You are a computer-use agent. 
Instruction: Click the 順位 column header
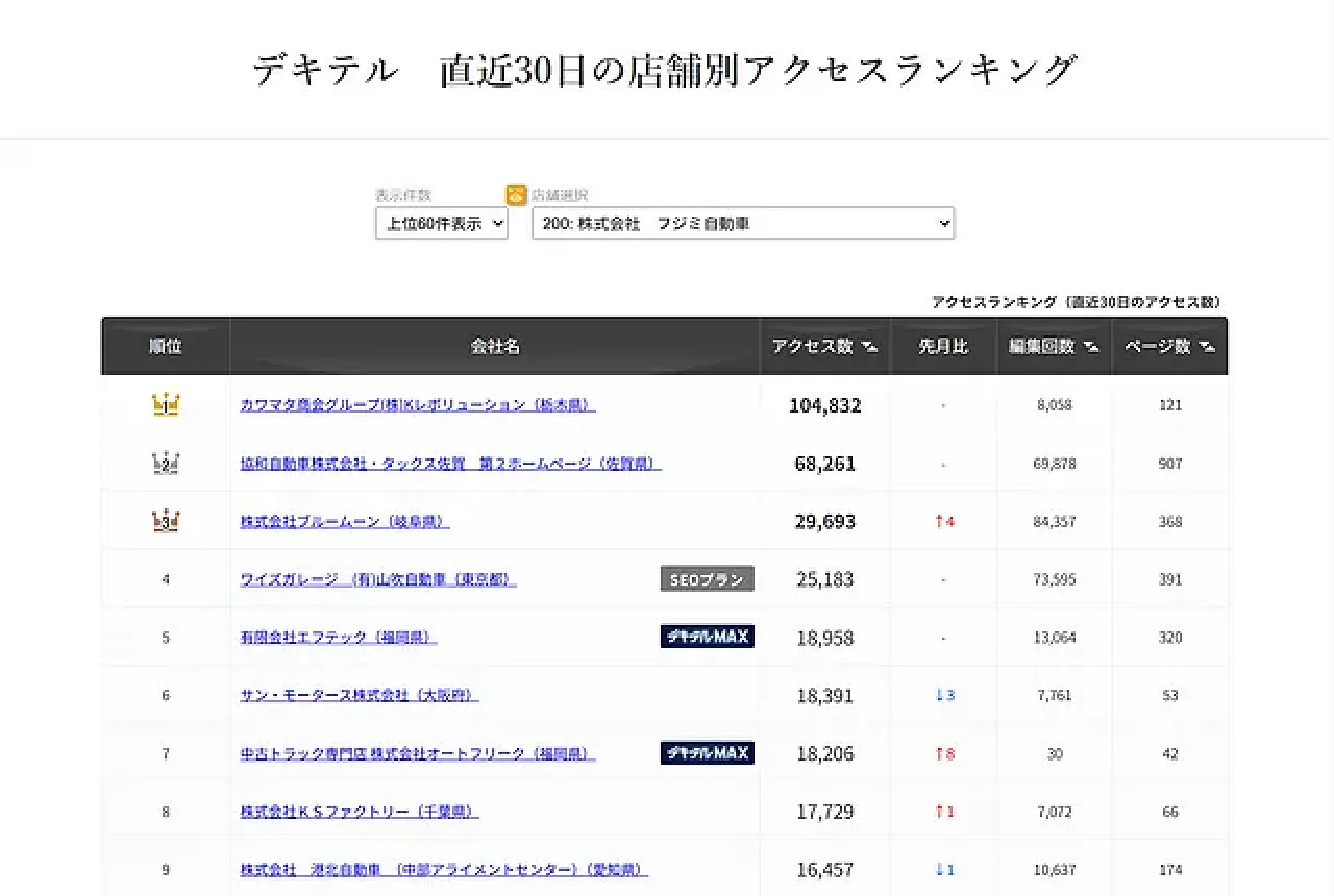165,346
